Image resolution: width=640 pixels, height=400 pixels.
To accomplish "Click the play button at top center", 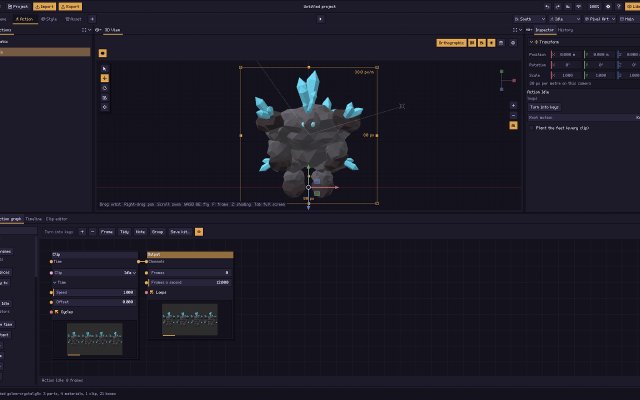I will click(x=321, y=19).
